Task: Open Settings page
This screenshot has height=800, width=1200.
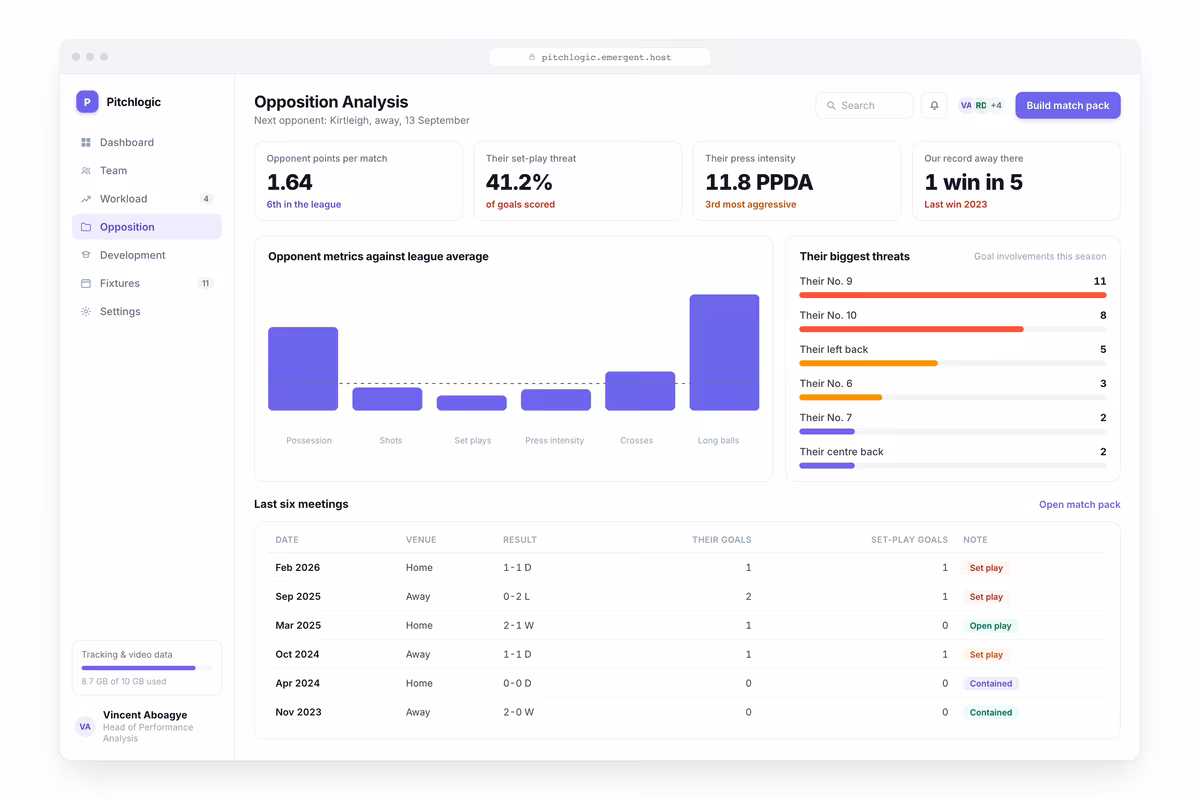Action: (x=147, y=312)
